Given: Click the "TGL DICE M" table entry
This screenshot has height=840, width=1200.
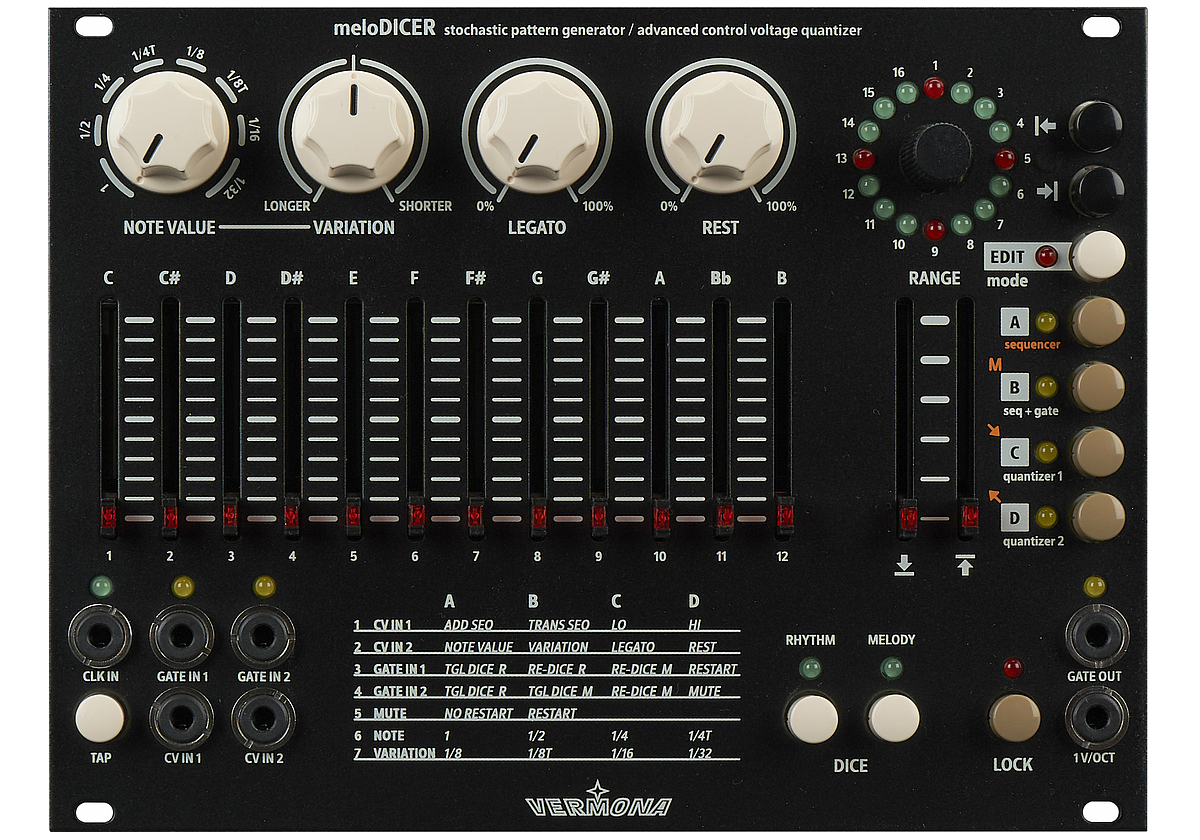Looking at the screenshot, I should (561, 692).
